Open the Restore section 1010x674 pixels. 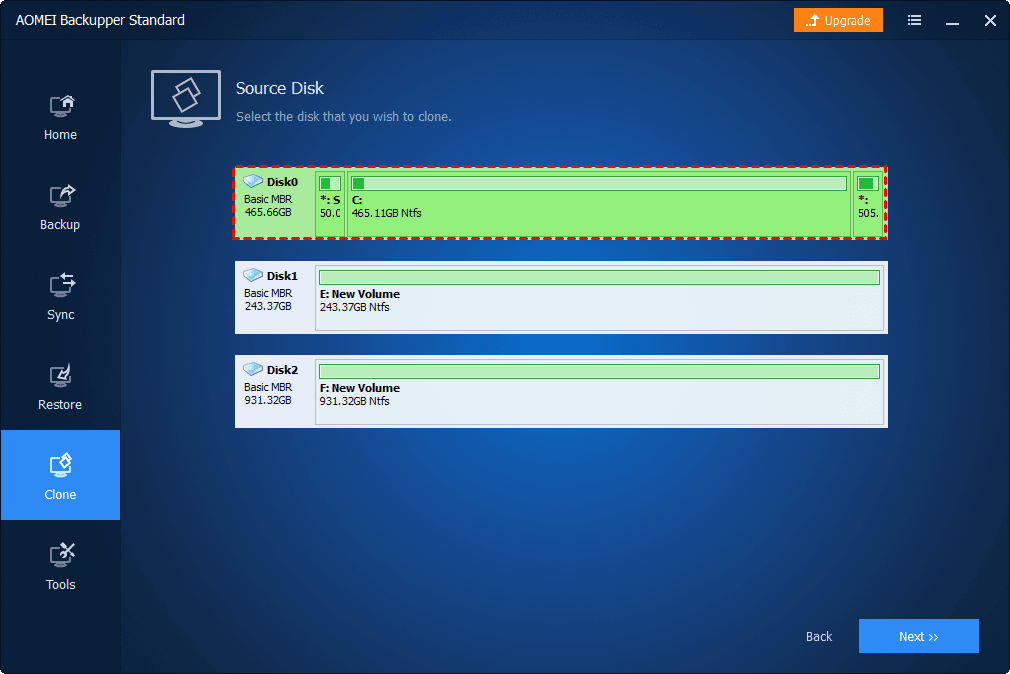60,388
